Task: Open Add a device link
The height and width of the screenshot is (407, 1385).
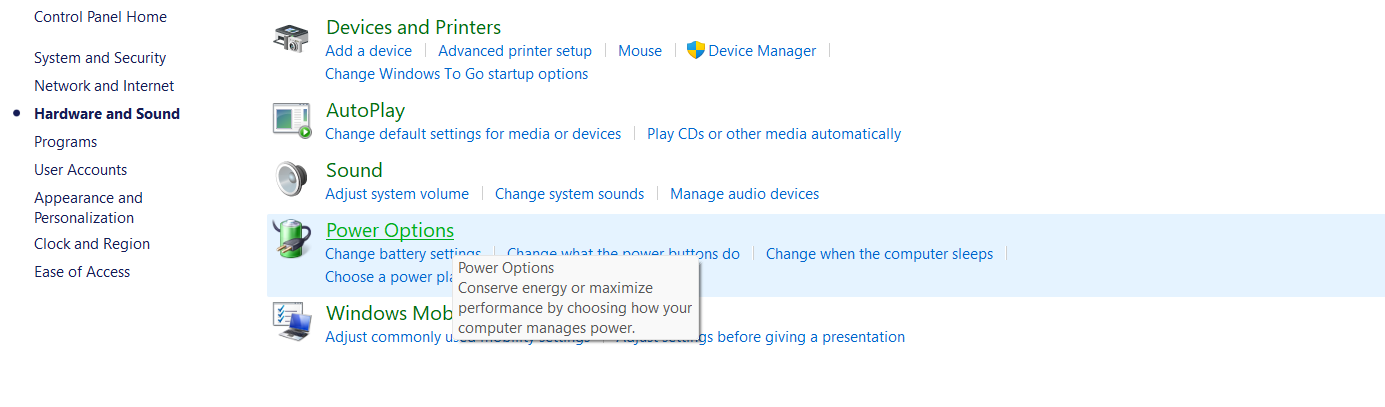Action: pyautogui.click(x=368, y=51)
